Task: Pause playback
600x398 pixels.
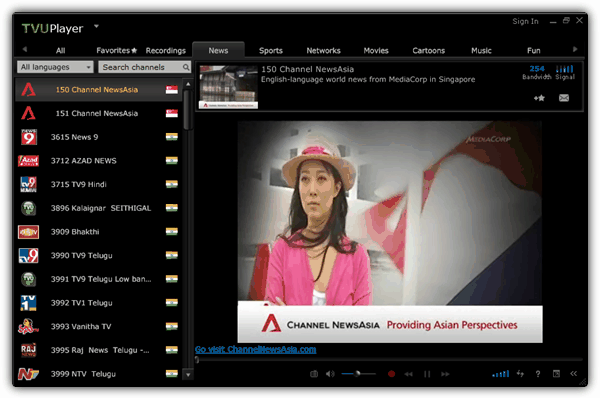Action: tap(427, 374)
